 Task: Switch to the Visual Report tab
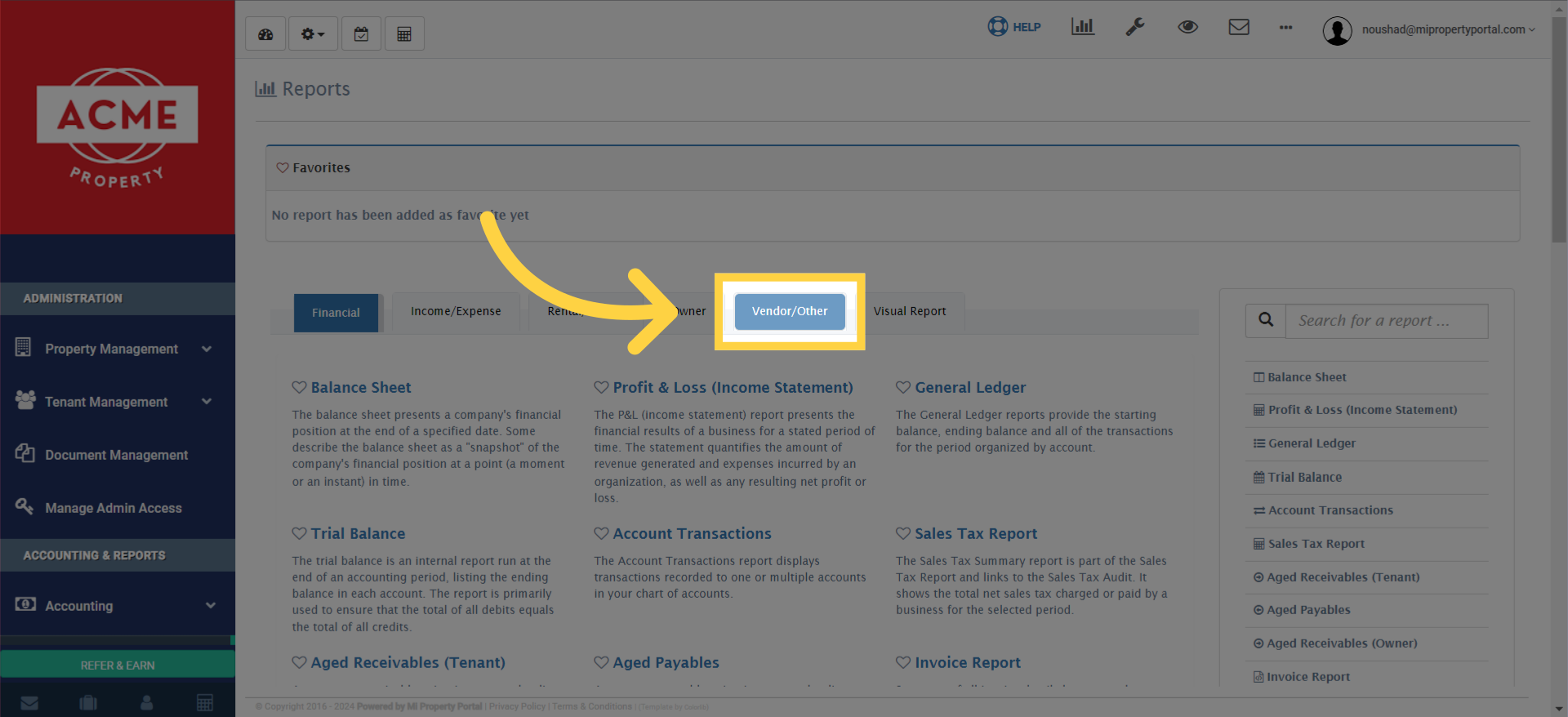910,311
